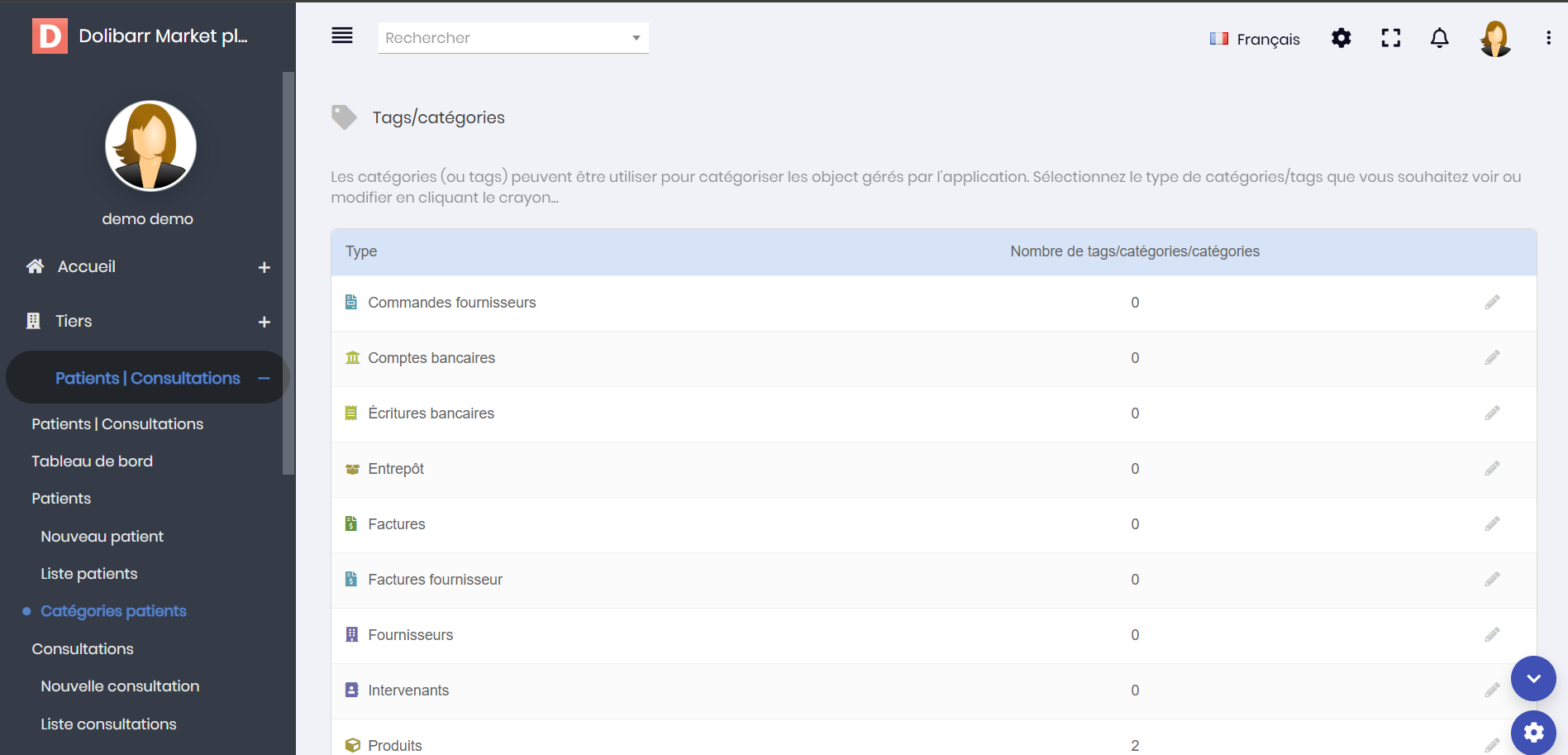Open the notifications bell icon
This screenshot has height=755, width=1568.
1440,38
